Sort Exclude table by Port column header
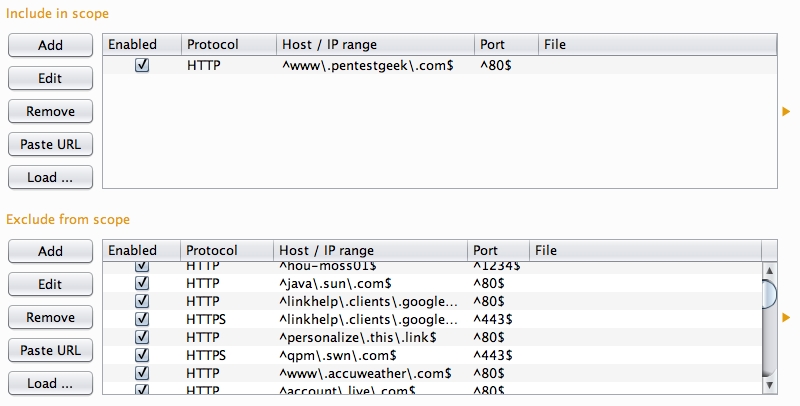The height and width of the screenshot is (406, 800). pos(497,250)
